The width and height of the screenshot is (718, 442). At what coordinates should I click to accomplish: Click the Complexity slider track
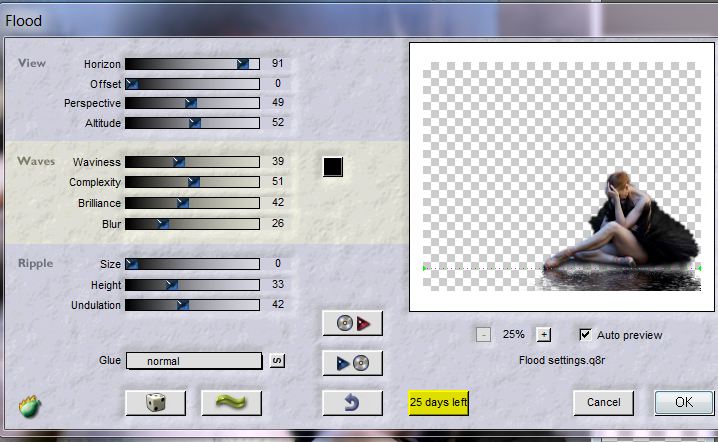pos(192,182)
